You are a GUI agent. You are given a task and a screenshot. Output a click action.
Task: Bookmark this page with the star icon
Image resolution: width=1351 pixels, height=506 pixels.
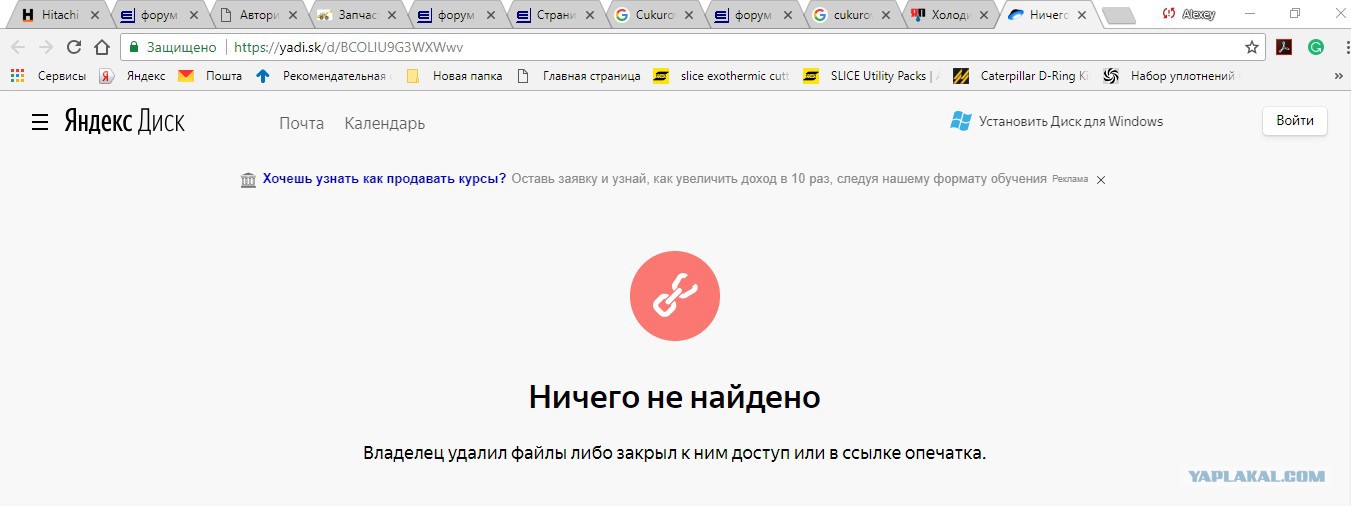[x=1251, y=47]
